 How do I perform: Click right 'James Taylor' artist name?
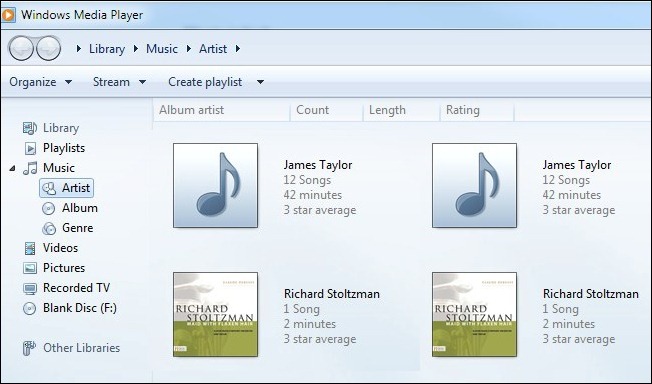coord(577,165)
